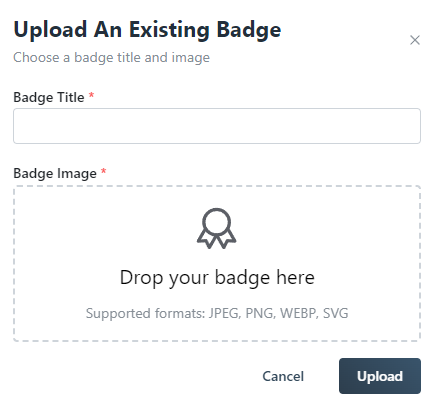434x418 pixels.
Task: Dismiss the modal with the X icon
Action: click(415, 40)
